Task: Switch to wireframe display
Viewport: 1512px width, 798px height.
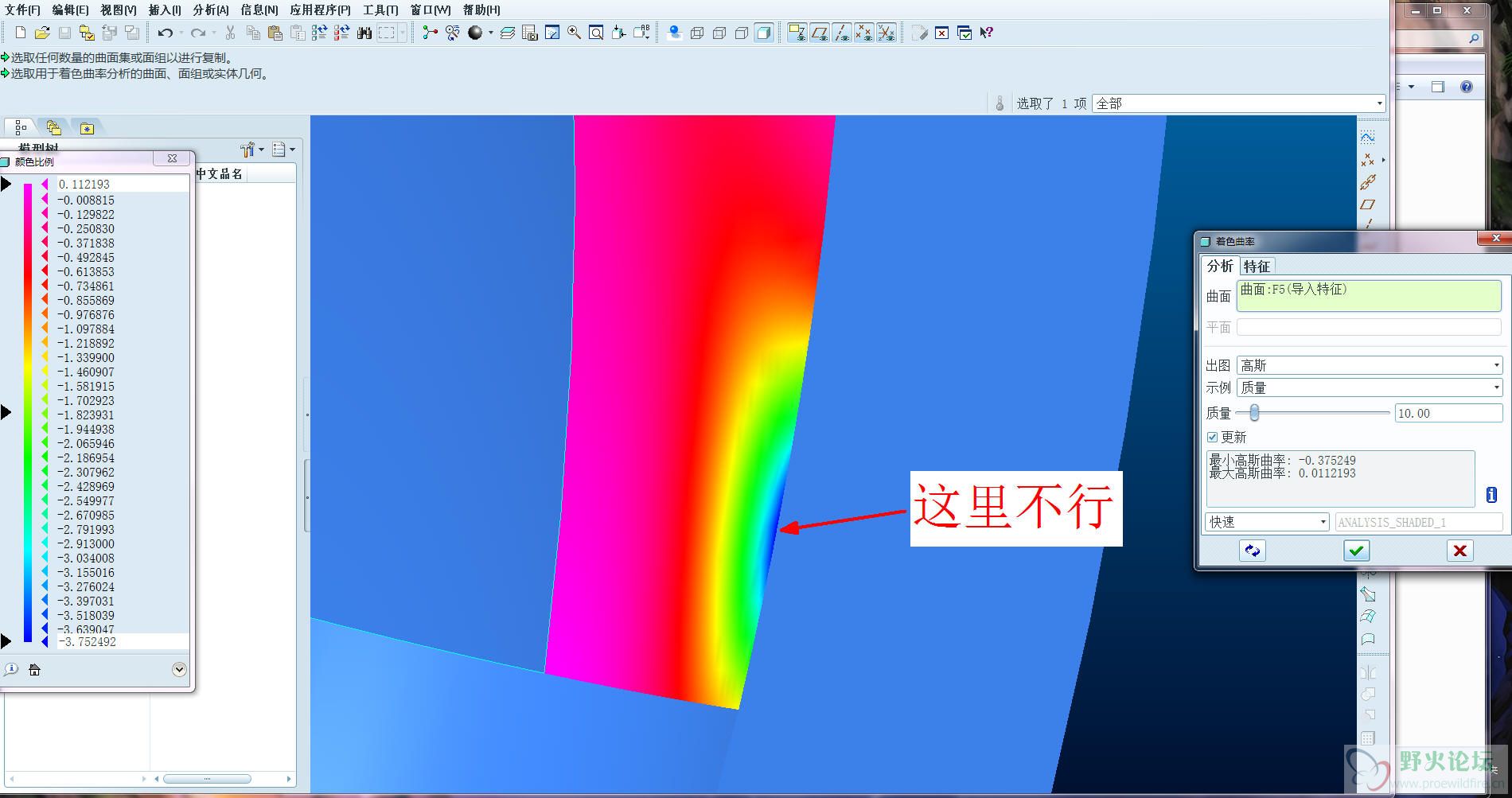Action: [697, 33]
